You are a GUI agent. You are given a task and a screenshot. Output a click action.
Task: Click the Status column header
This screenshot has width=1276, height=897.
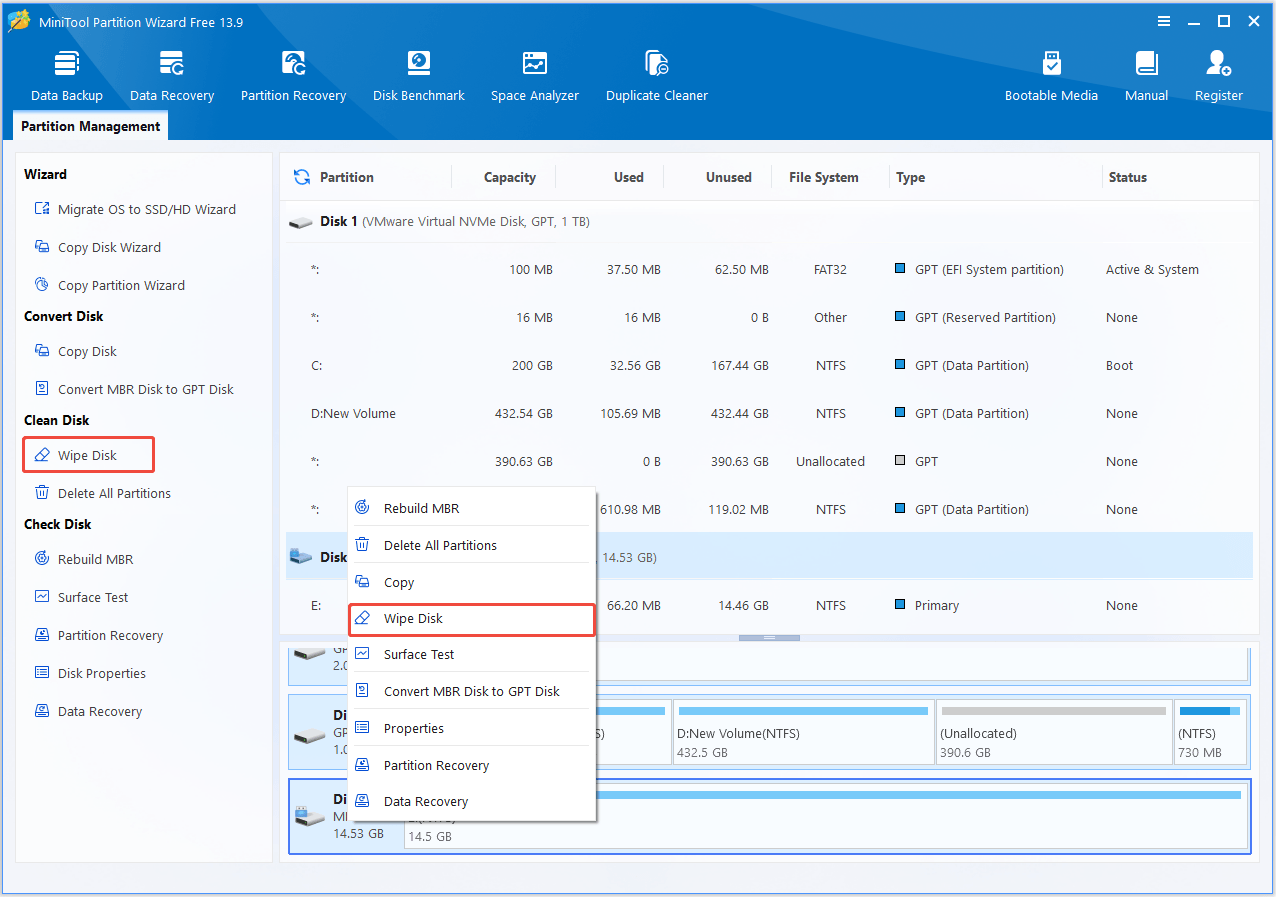(1127, 177)
